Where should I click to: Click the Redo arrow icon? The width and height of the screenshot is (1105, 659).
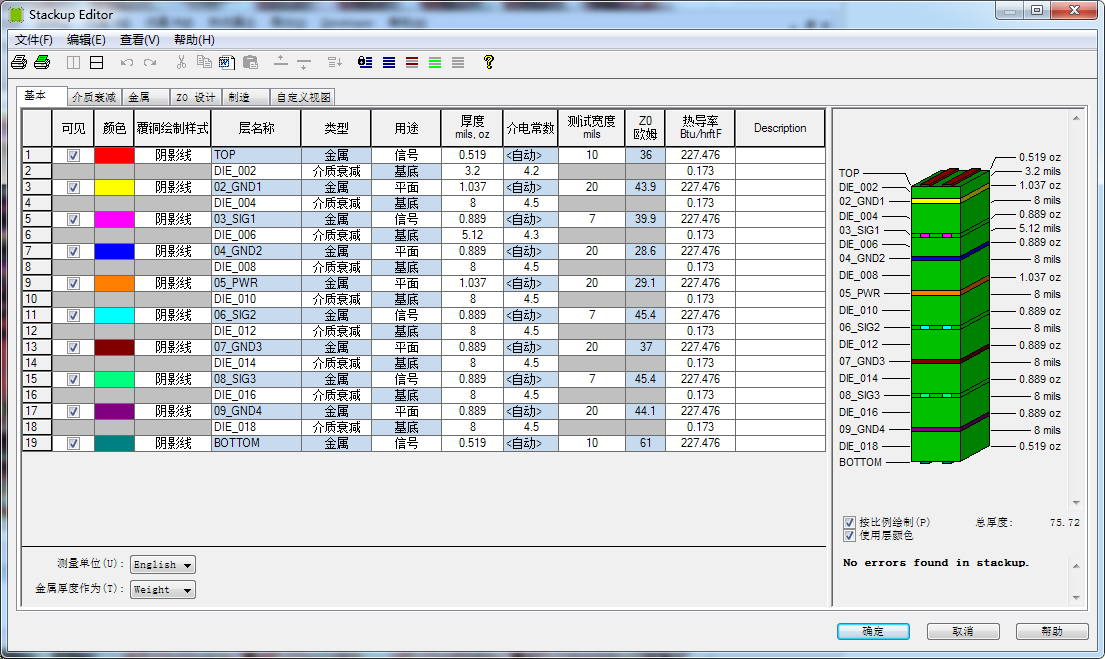150,62
